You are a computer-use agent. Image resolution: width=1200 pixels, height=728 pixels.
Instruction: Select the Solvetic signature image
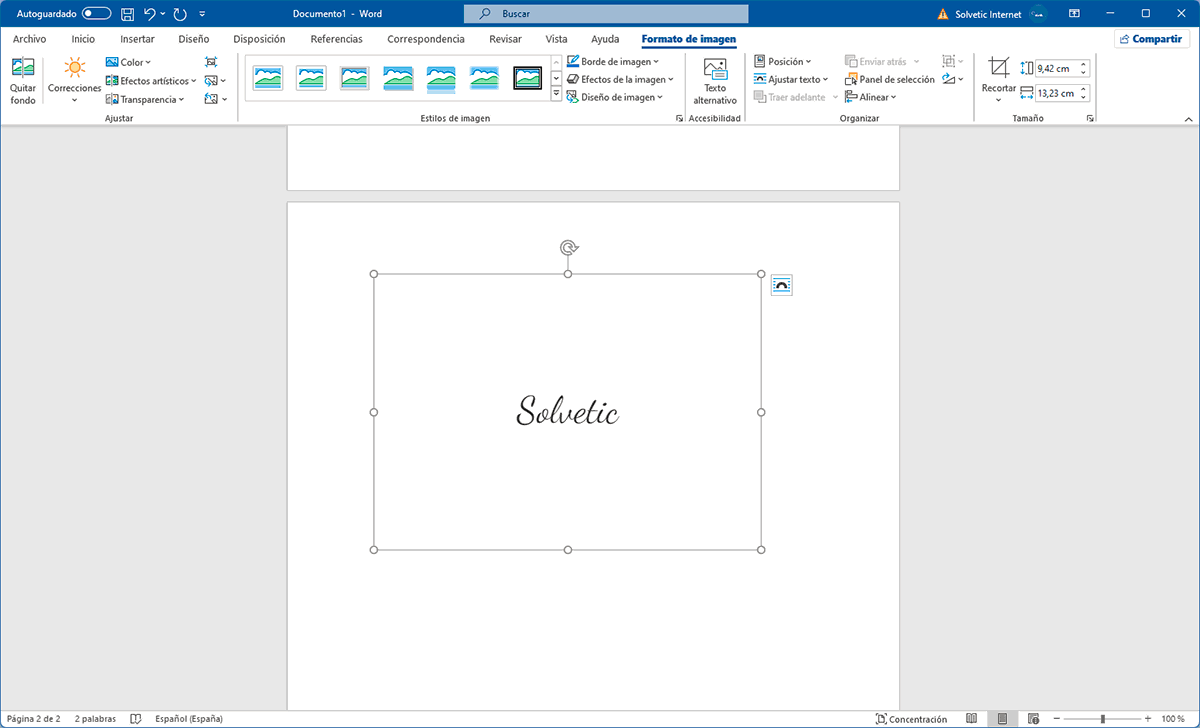pyautogui.click(x=568, y=411)
